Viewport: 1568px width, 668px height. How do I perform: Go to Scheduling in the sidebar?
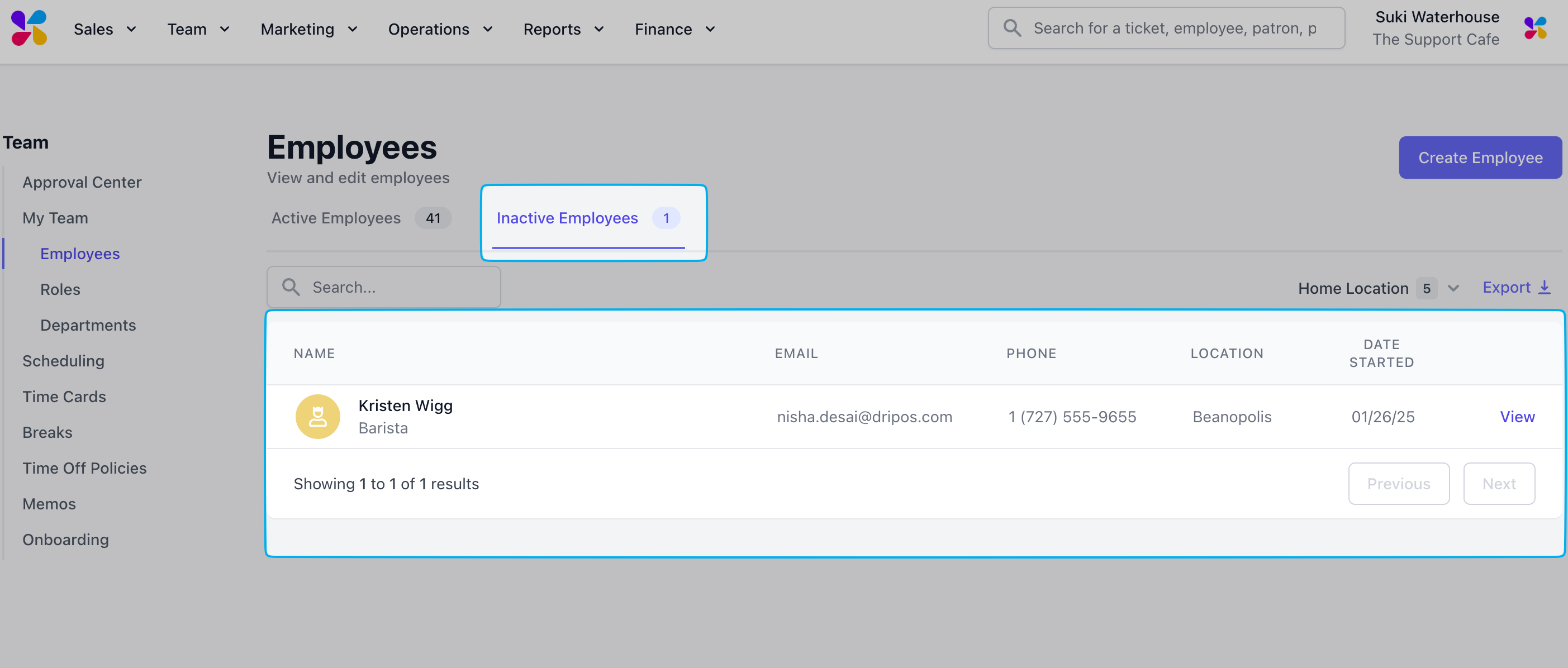63,361
